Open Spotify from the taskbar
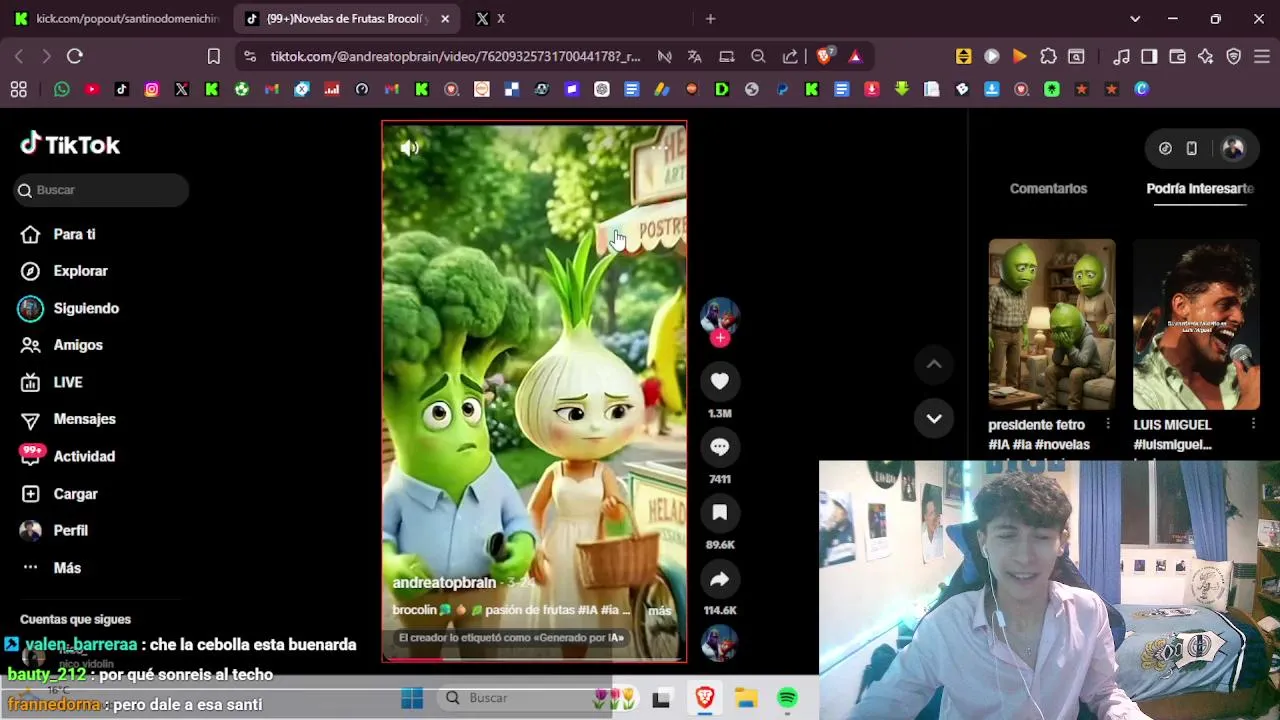This screenshot has height=720, width=1280. (788, 698)
